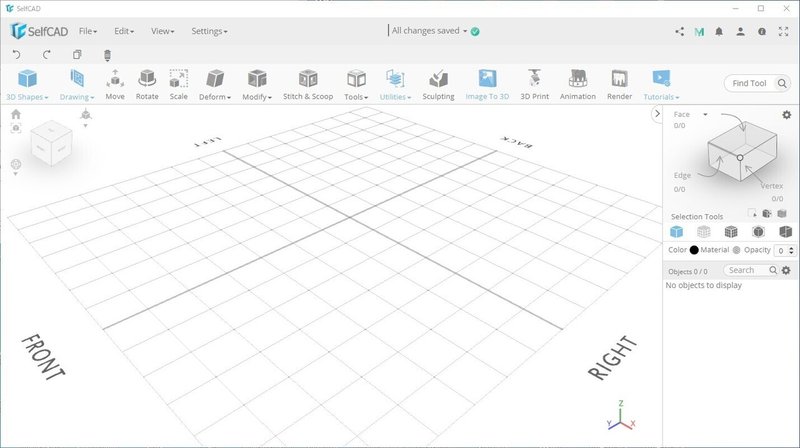
Task: Open the Image To 3D tool
Action: coord(487,85)
